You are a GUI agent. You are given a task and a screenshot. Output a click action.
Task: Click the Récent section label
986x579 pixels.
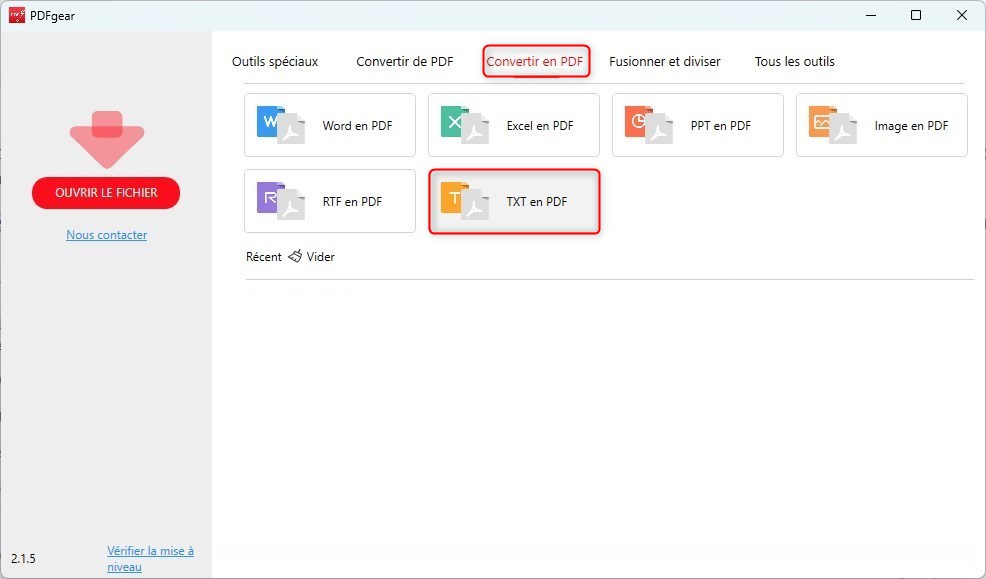tap(263, 256)
